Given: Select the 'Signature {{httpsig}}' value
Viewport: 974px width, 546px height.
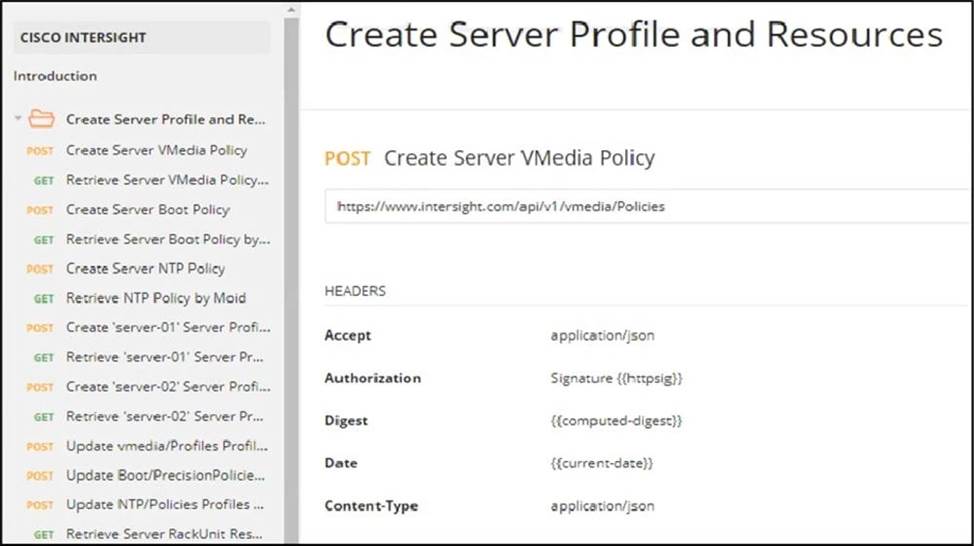Looking at the screenshot, I should pos(616,378).
